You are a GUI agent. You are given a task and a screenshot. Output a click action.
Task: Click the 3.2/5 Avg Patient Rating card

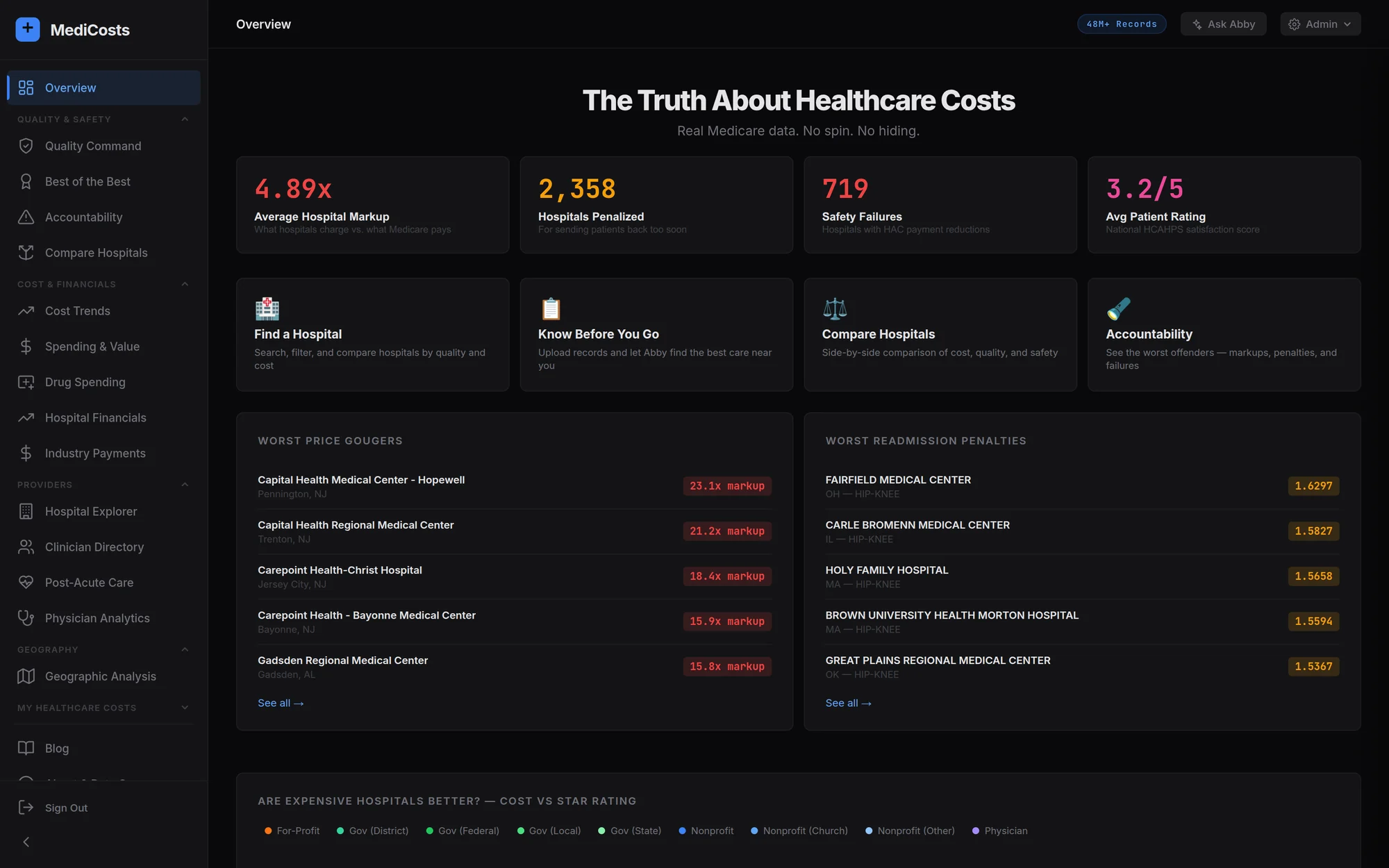(1224, 205)
